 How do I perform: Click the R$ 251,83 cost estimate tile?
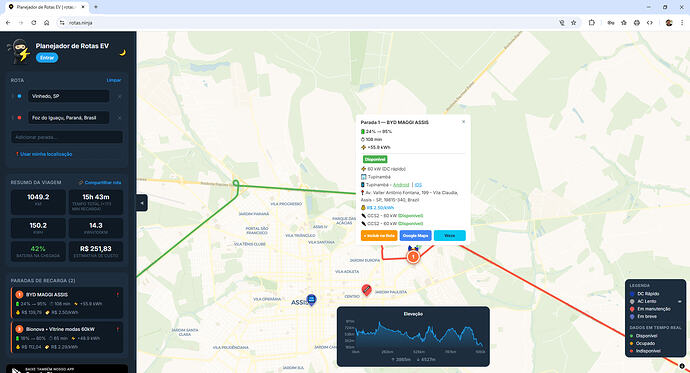click(x=96, y=251)
